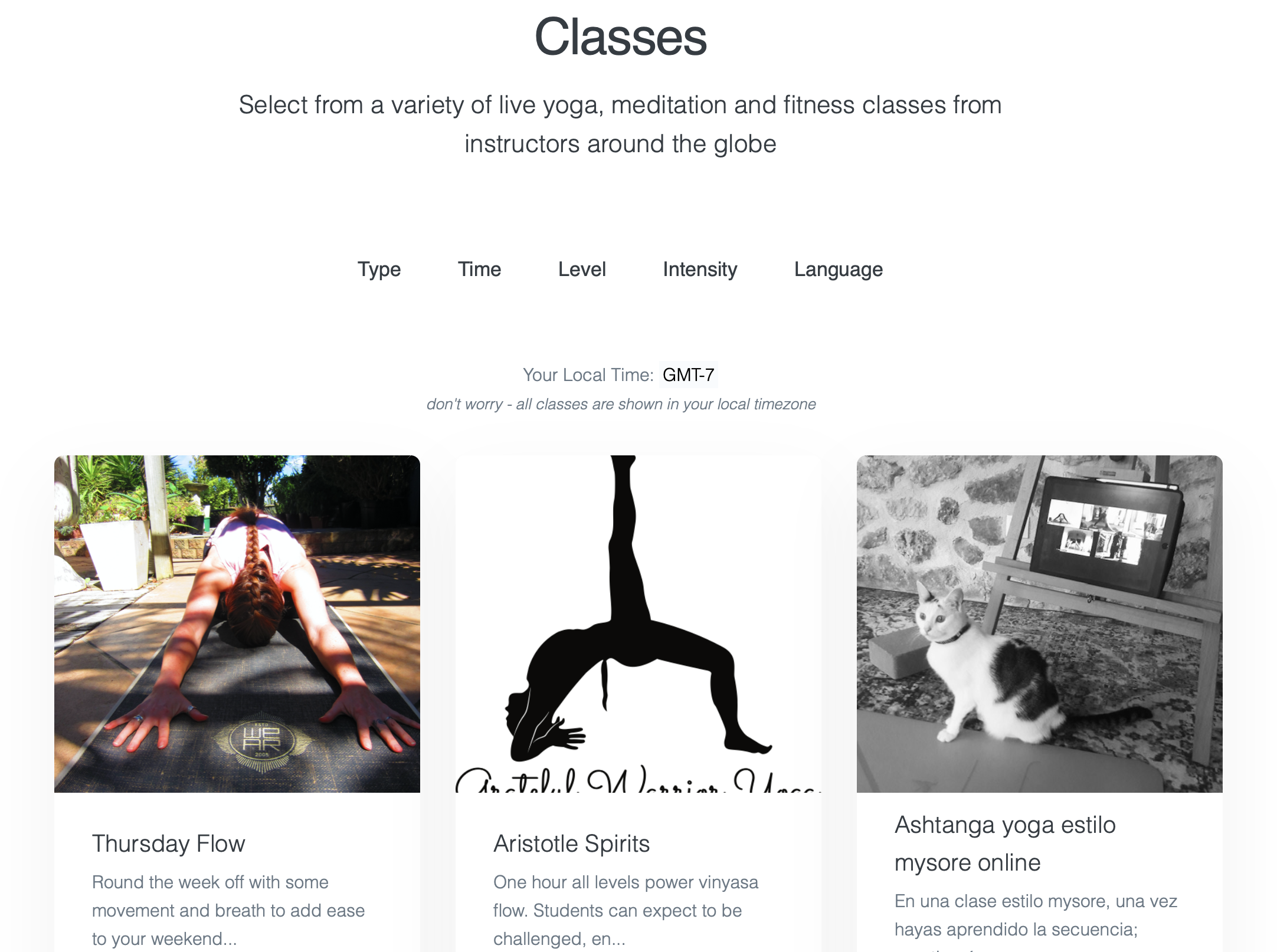Click the Classes page heading
Viewport: 1277px width, 952px height.
click(x=620, y=37)
